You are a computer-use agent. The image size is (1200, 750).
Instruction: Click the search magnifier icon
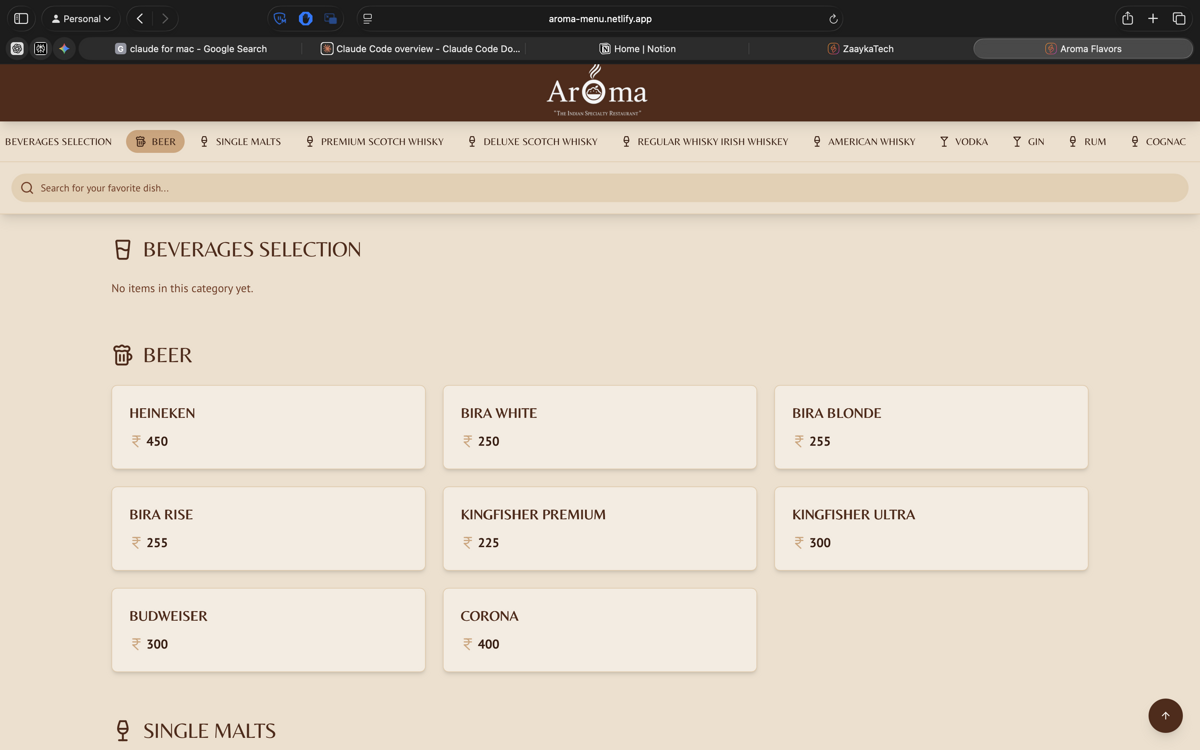(x=27, y=188)
